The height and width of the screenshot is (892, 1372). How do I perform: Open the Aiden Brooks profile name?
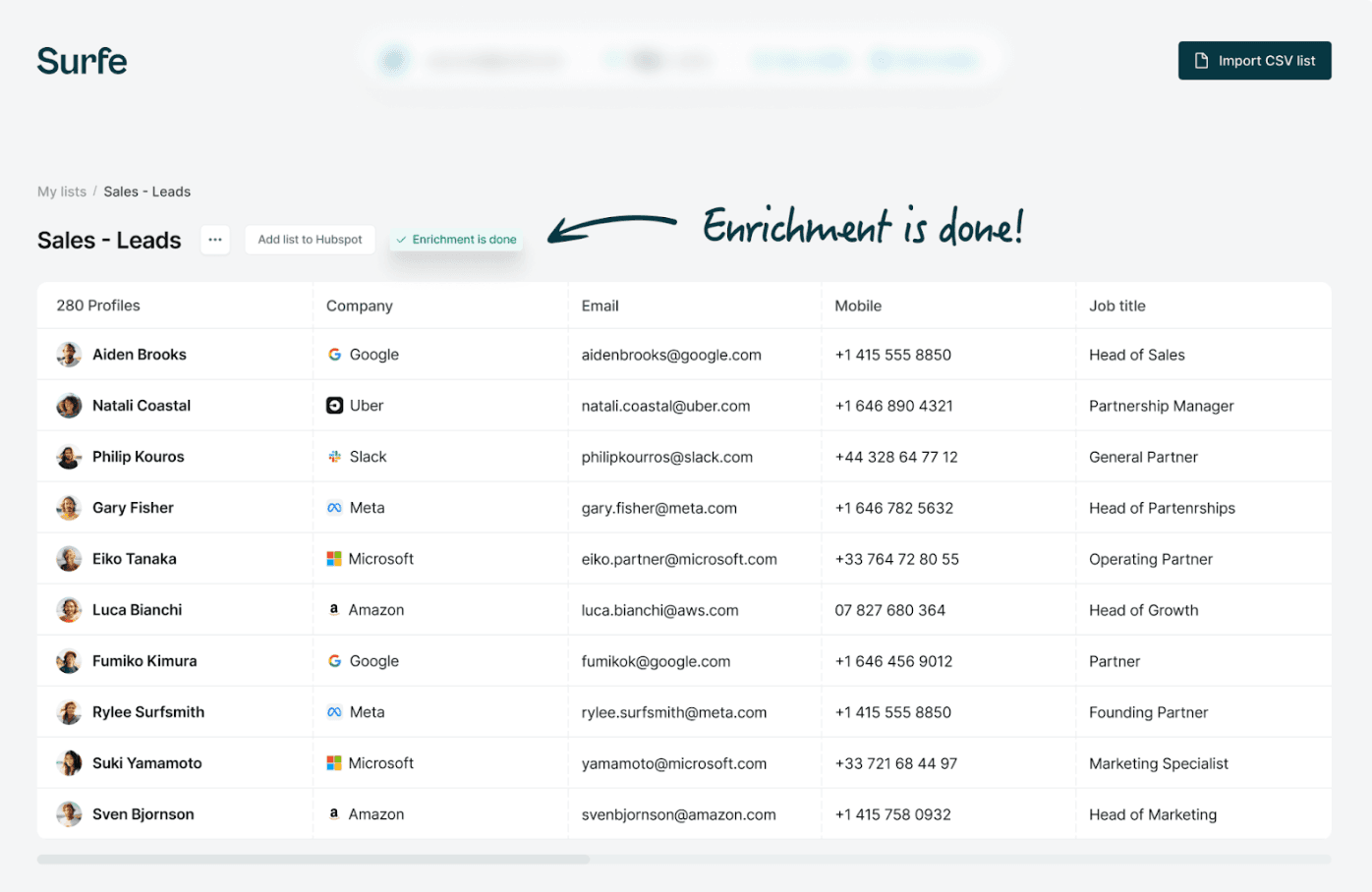click(x=140, y=355)
